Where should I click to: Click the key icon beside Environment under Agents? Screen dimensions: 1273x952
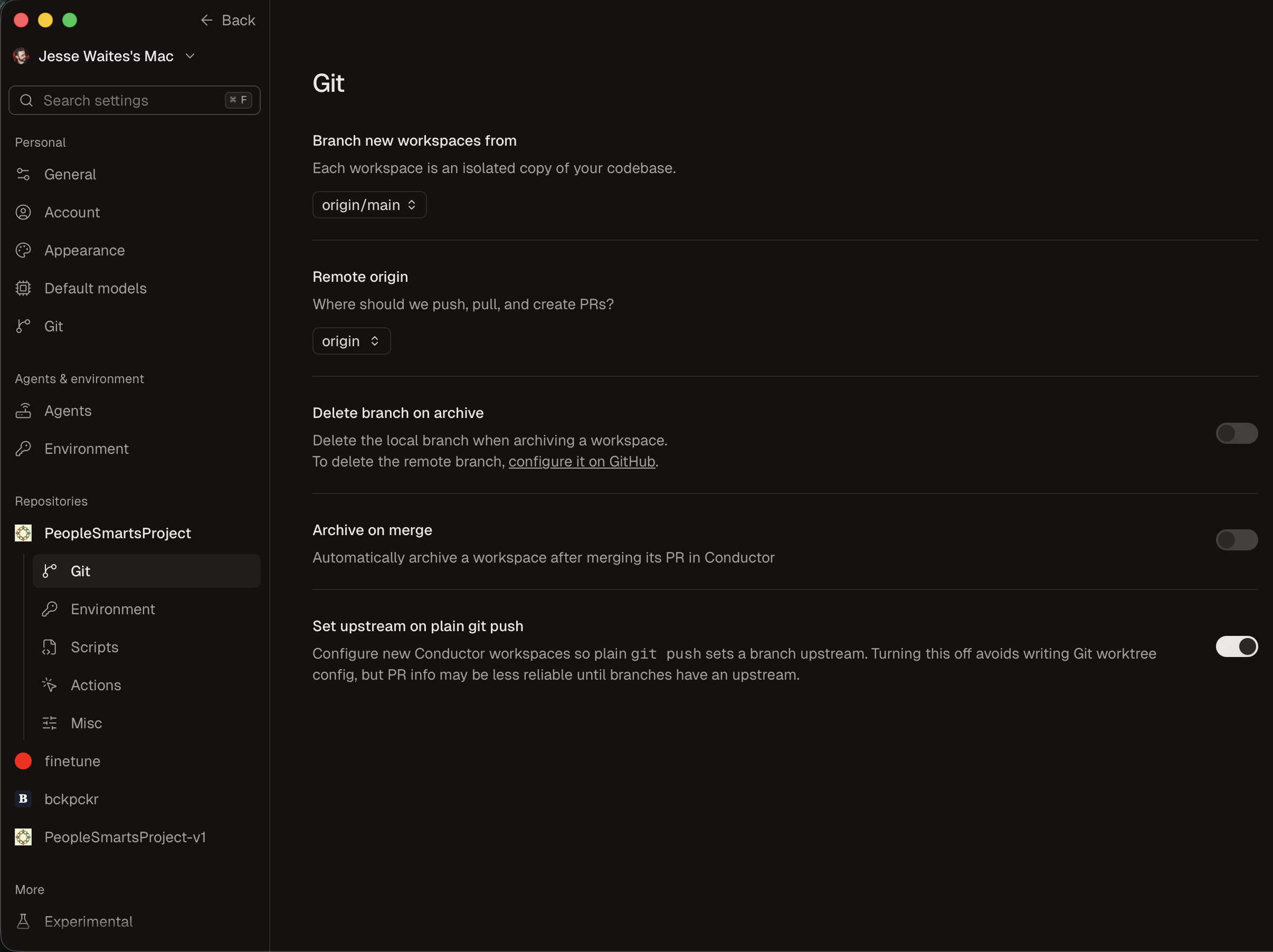[x=23, y=449]
